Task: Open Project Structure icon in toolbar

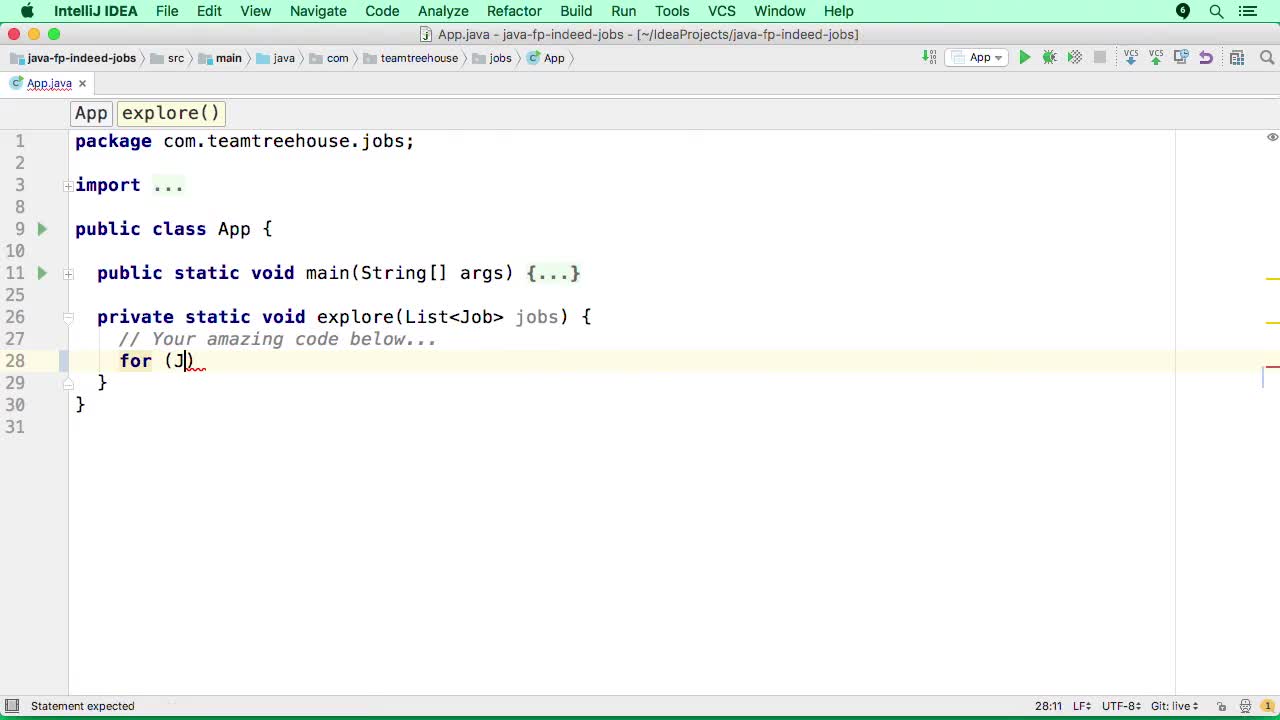Action: (1237, 58)
